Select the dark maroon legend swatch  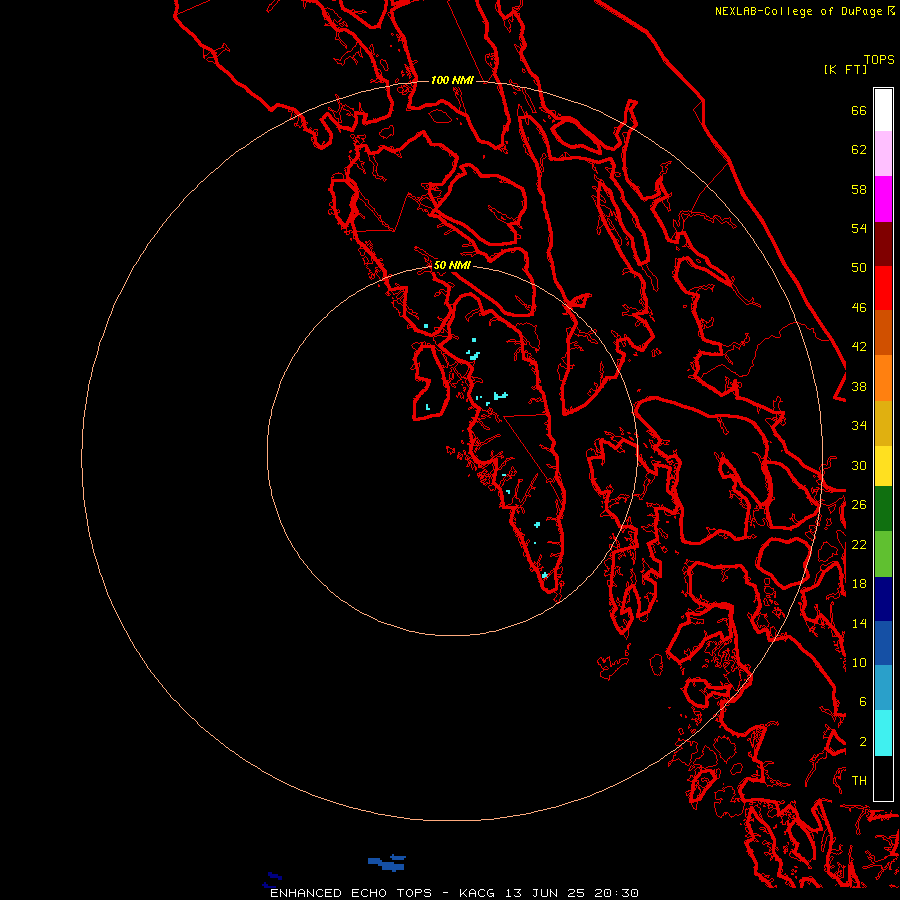pos(883,244)
